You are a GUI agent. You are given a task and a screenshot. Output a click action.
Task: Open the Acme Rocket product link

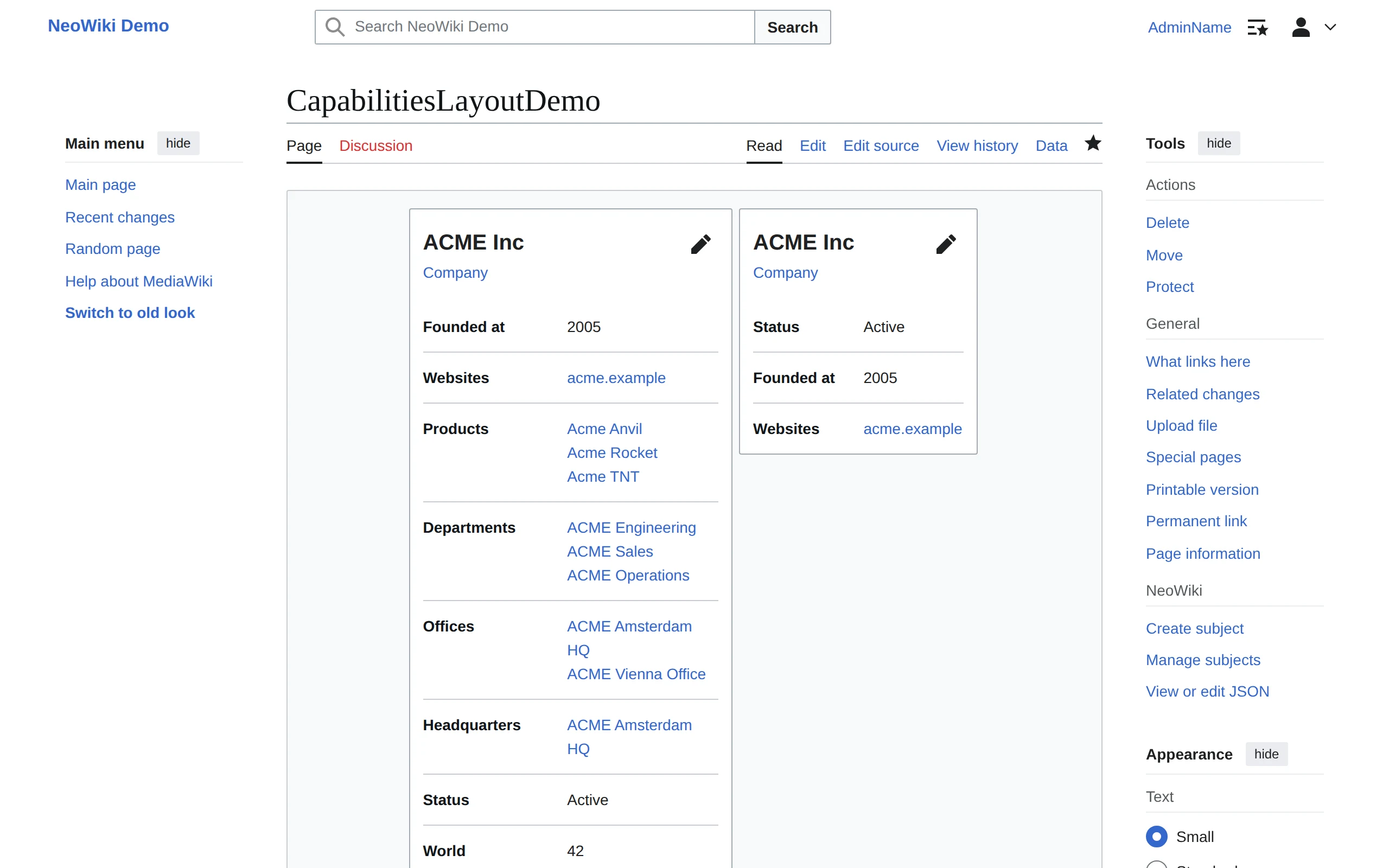612,453
